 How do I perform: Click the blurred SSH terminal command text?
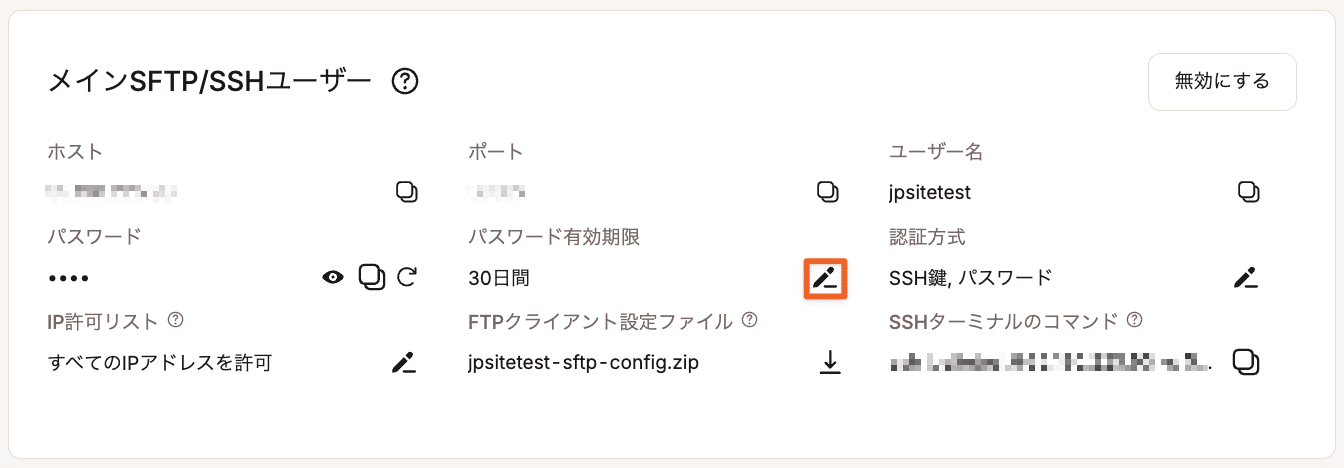tap(1050, 362)
